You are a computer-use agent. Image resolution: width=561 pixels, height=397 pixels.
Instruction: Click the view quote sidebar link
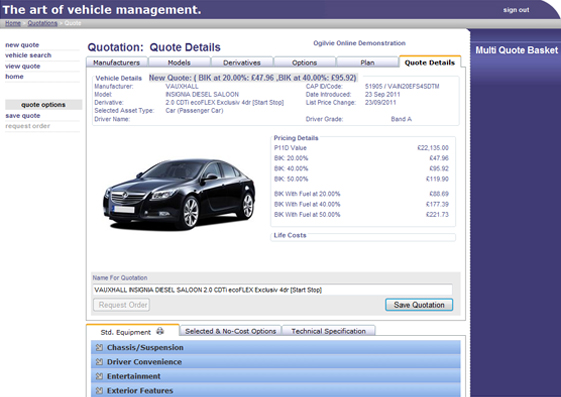coord(23,66)
